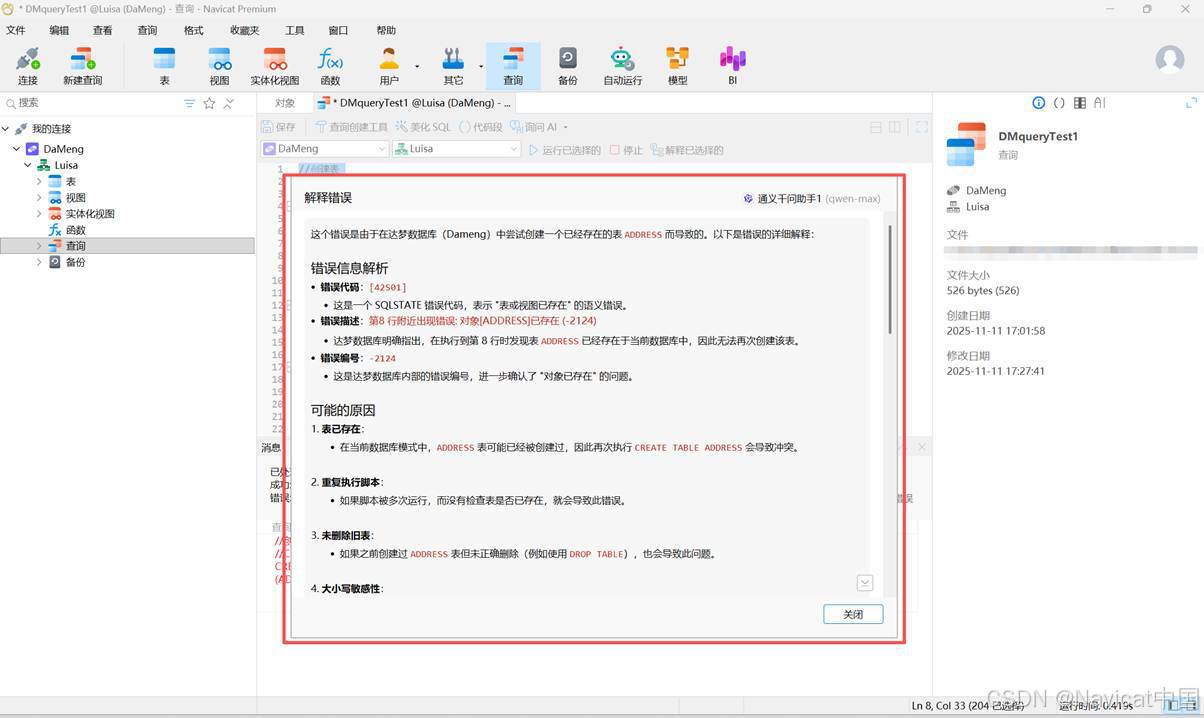Click 保存 in the query toolbar
Viewport: 1204px width, 718px height.
click(x=279, y=127)
